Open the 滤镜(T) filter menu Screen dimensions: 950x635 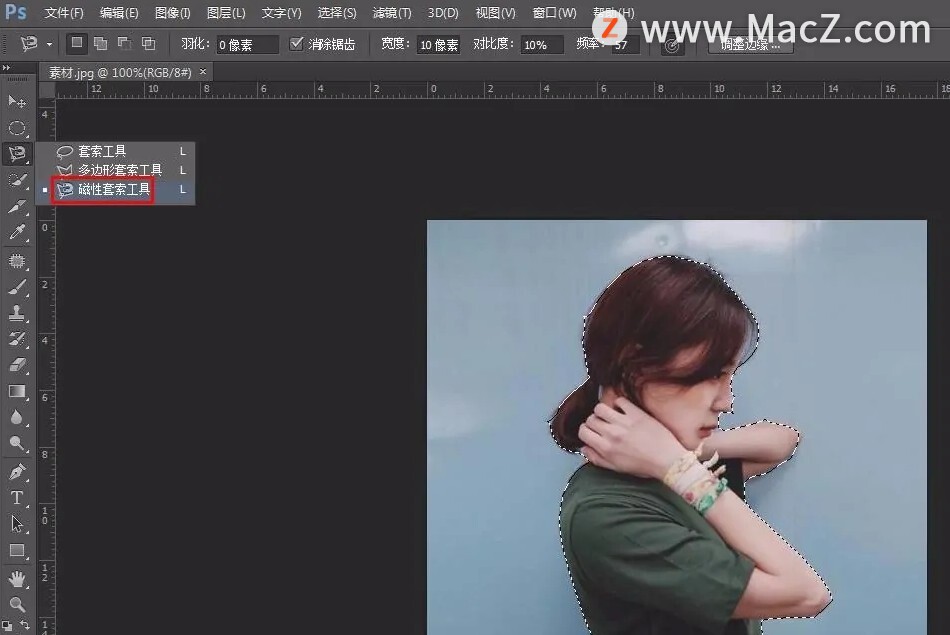click(391, 13)
